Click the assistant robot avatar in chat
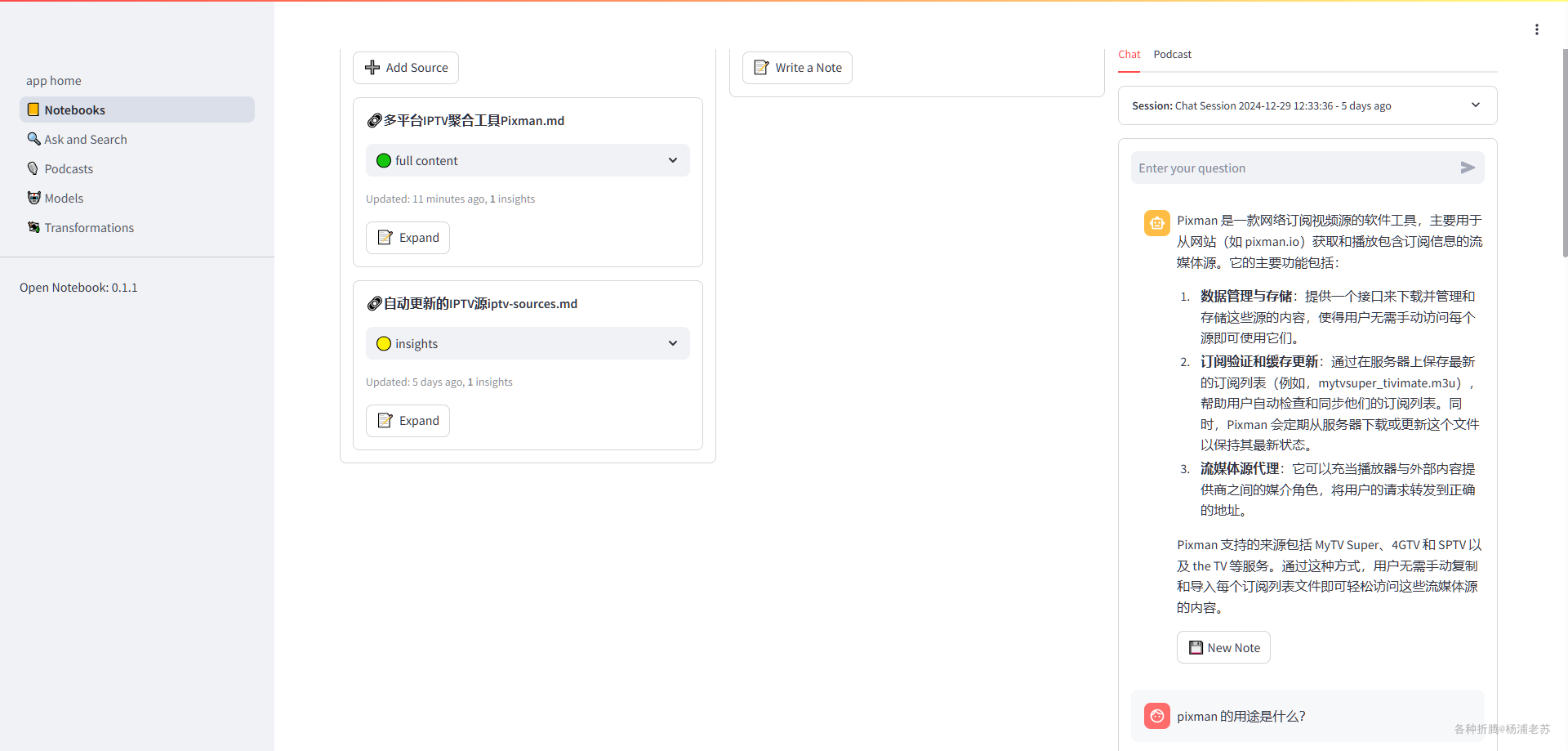The height and width of the screenshot is (751, 1568). click(x=1156, y=222)
